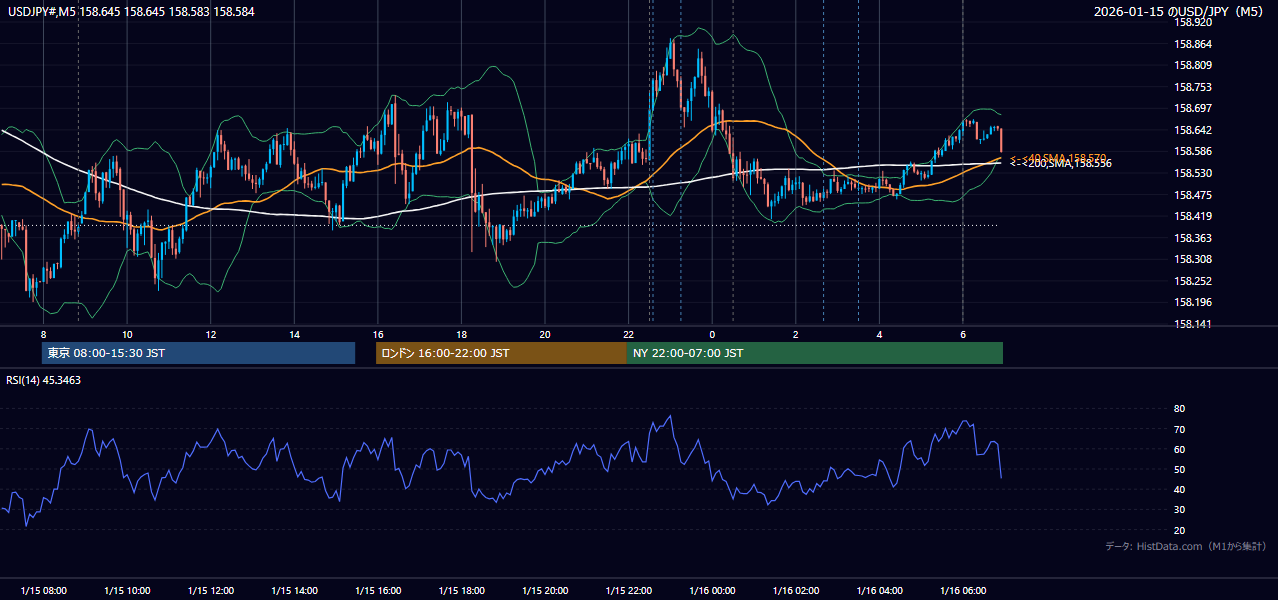Click the bottom time label 1/16 04:00
The width and height of the screenshot is (1278, 600).
click(879, 591)
